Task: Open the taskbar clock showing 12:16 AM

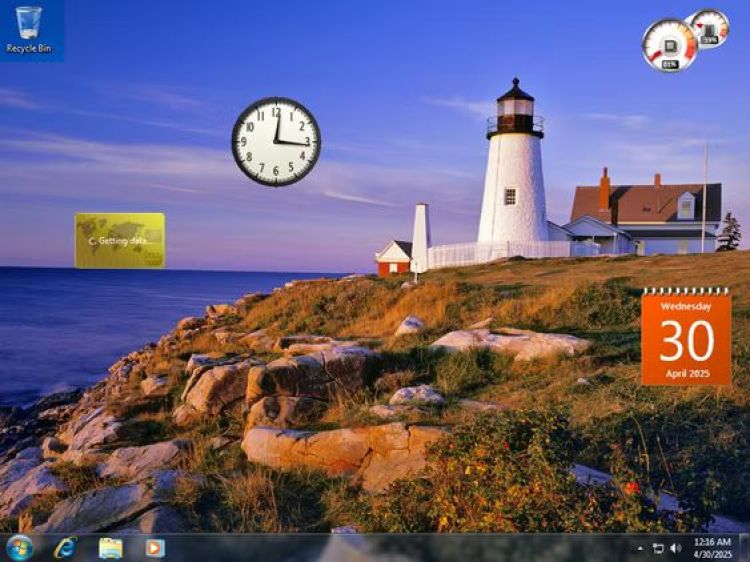Action: (712, 541)
